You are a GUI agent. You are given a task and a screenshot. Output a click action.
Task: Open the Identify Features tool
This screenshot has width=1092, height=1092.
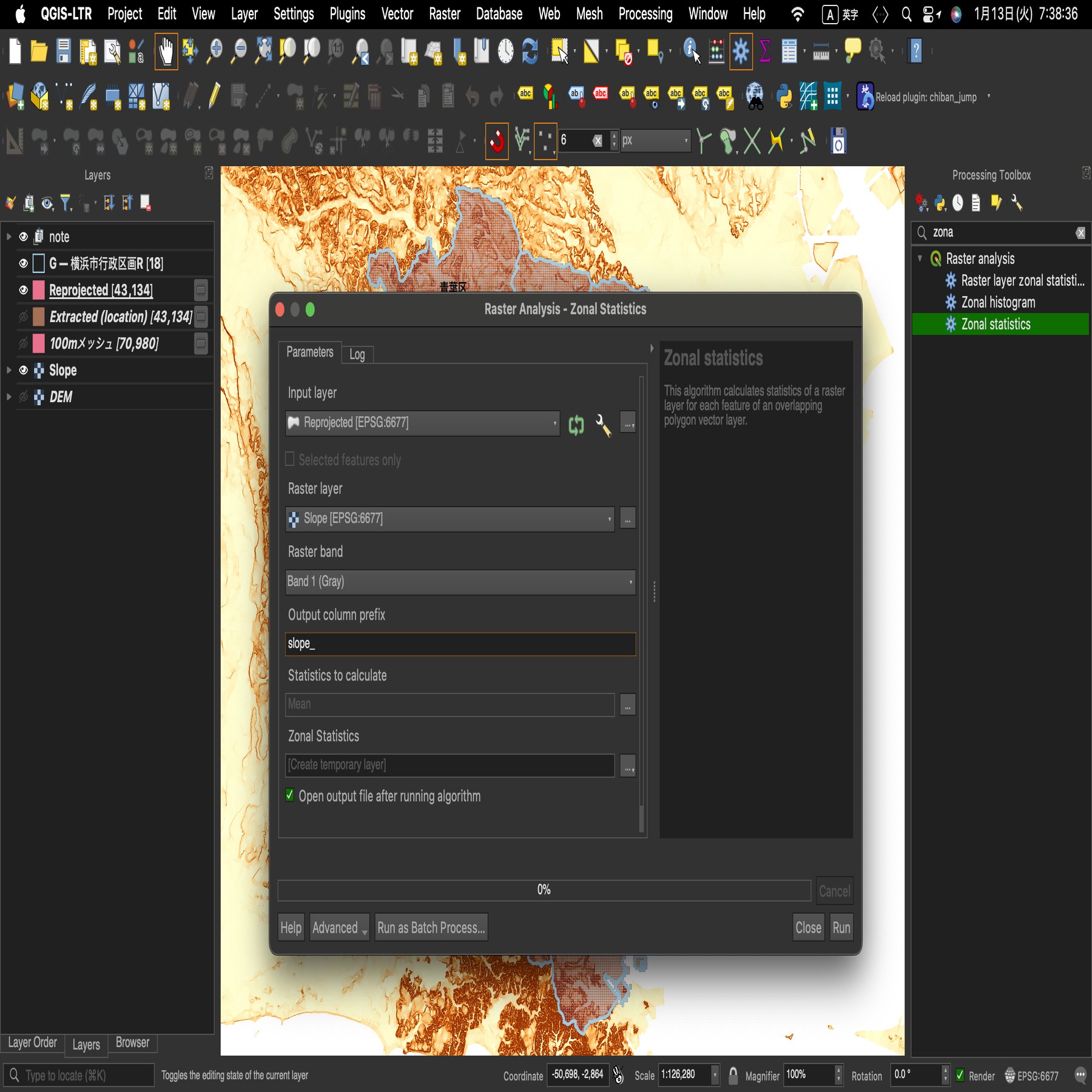coord(692,51)
